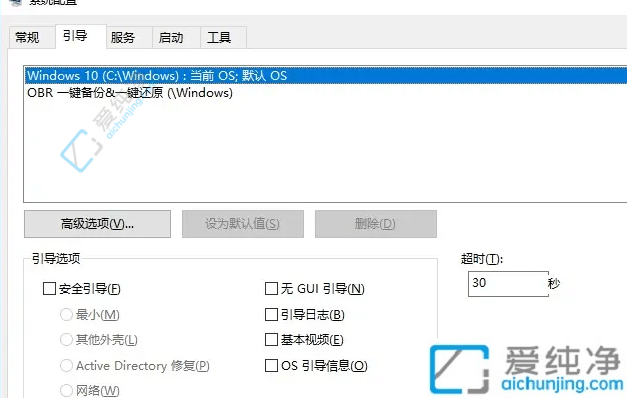Click the 设为默认值(S) button
The image size is (627, 398).
pyautogui.click(x=243, y=224)
